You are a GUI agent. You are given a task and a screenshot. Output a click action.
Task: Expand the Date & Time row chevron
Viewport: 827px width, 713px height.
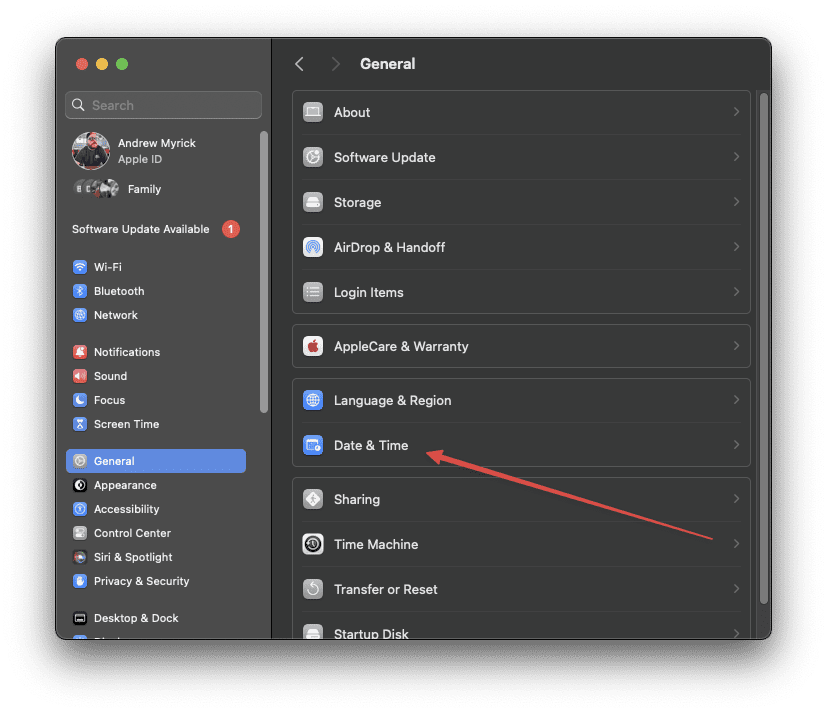click(x=736, y=445)
